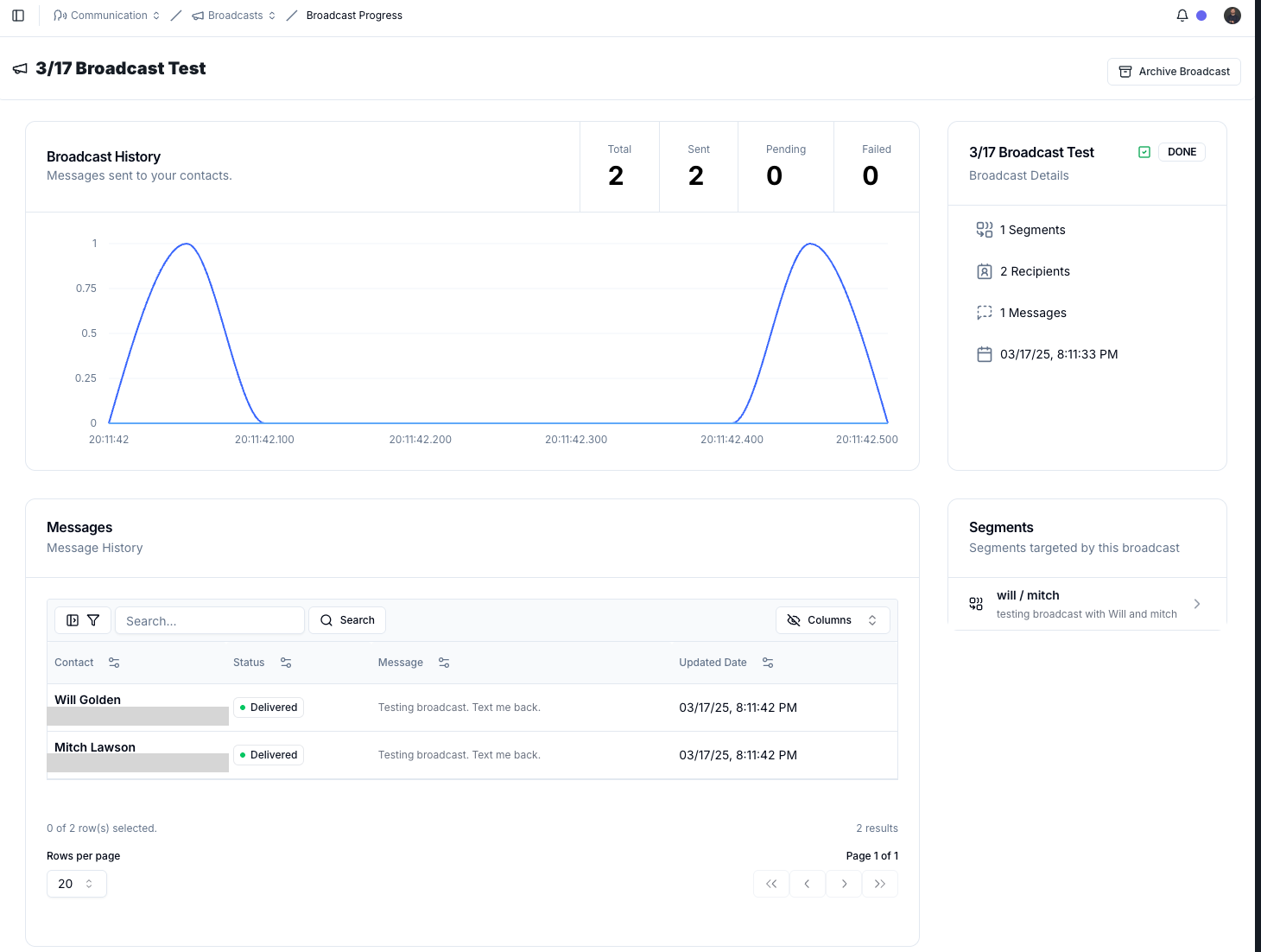Open Contact column options icon

coord(114,663)
